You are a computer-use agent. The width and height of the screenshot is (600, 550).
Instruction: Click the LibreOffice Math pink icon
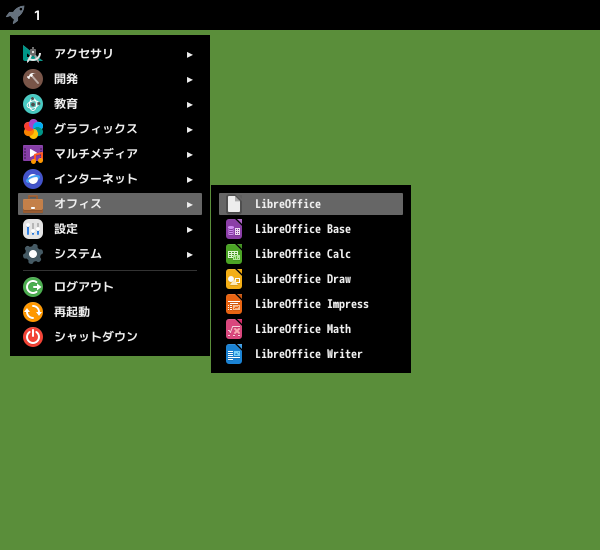point(234,329)
